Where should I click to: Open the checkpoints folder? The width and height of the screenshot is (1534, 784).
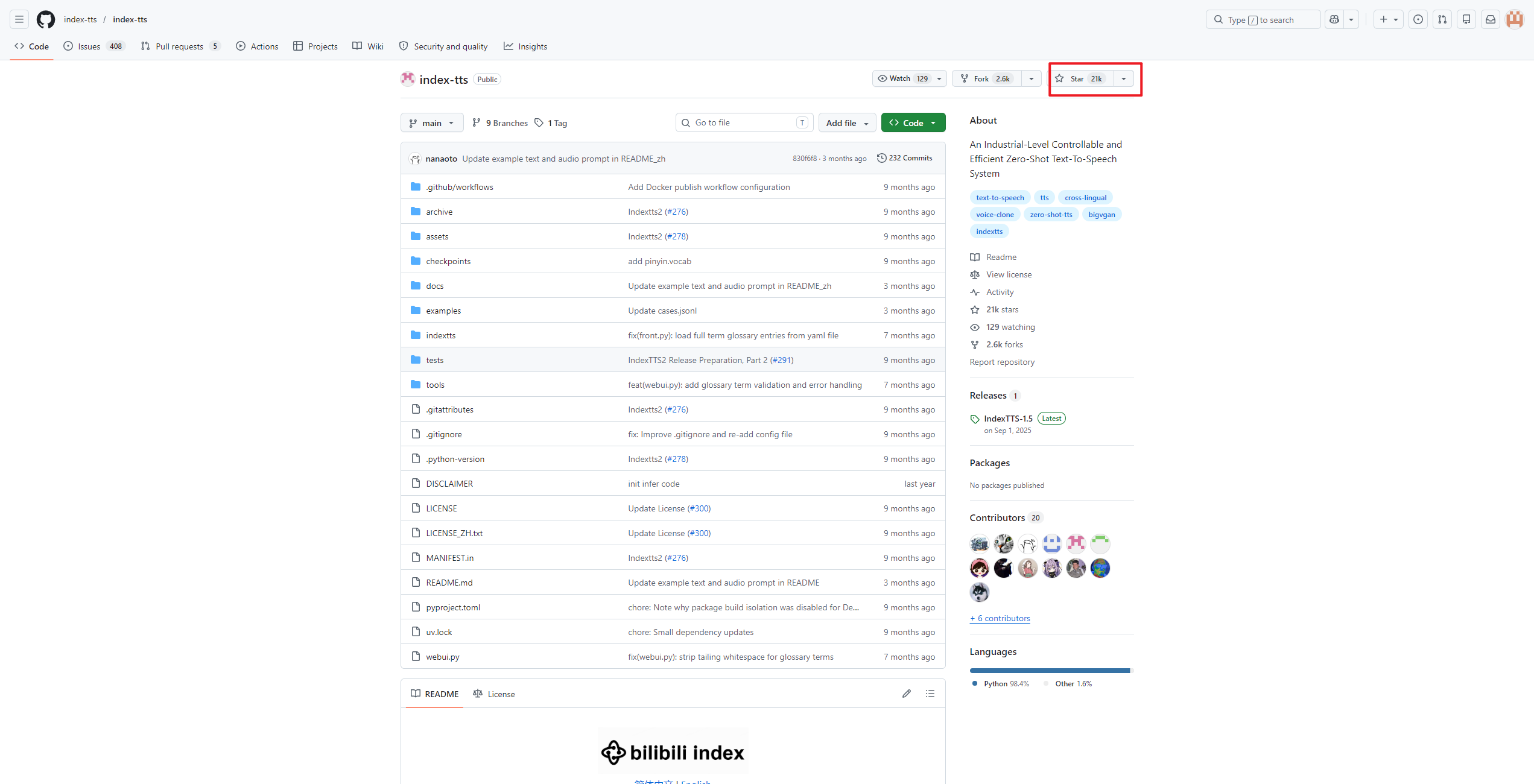click(x=448, y=261)
